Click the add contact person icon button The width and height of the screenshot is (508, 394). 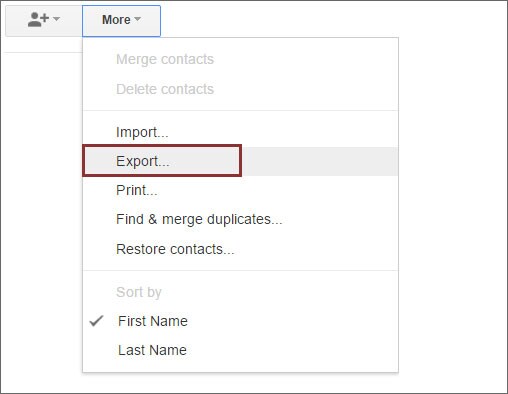[x=44, y=21]
